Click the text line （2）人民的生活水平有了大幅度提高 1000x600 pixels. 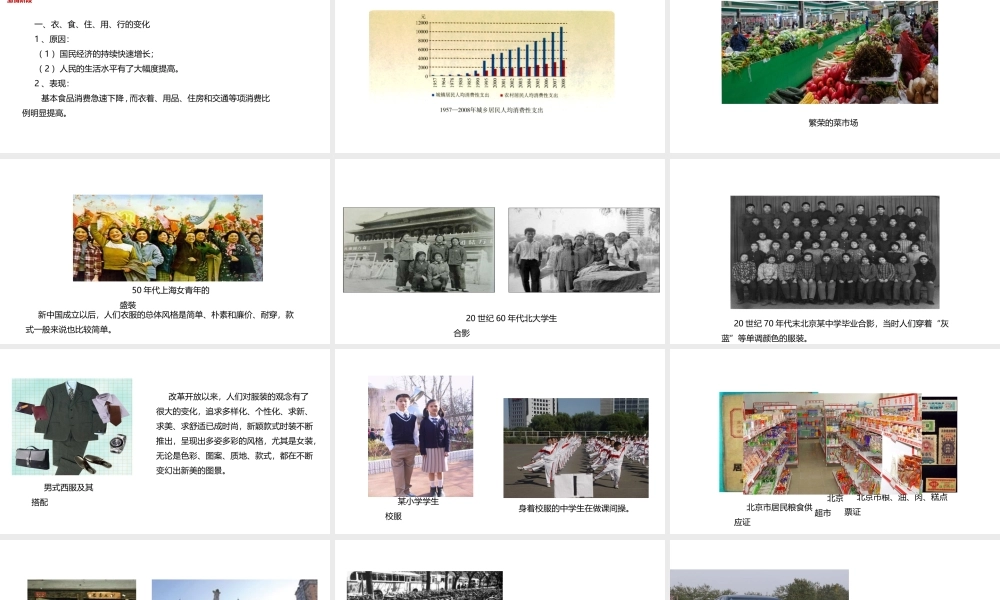(110, 69)
